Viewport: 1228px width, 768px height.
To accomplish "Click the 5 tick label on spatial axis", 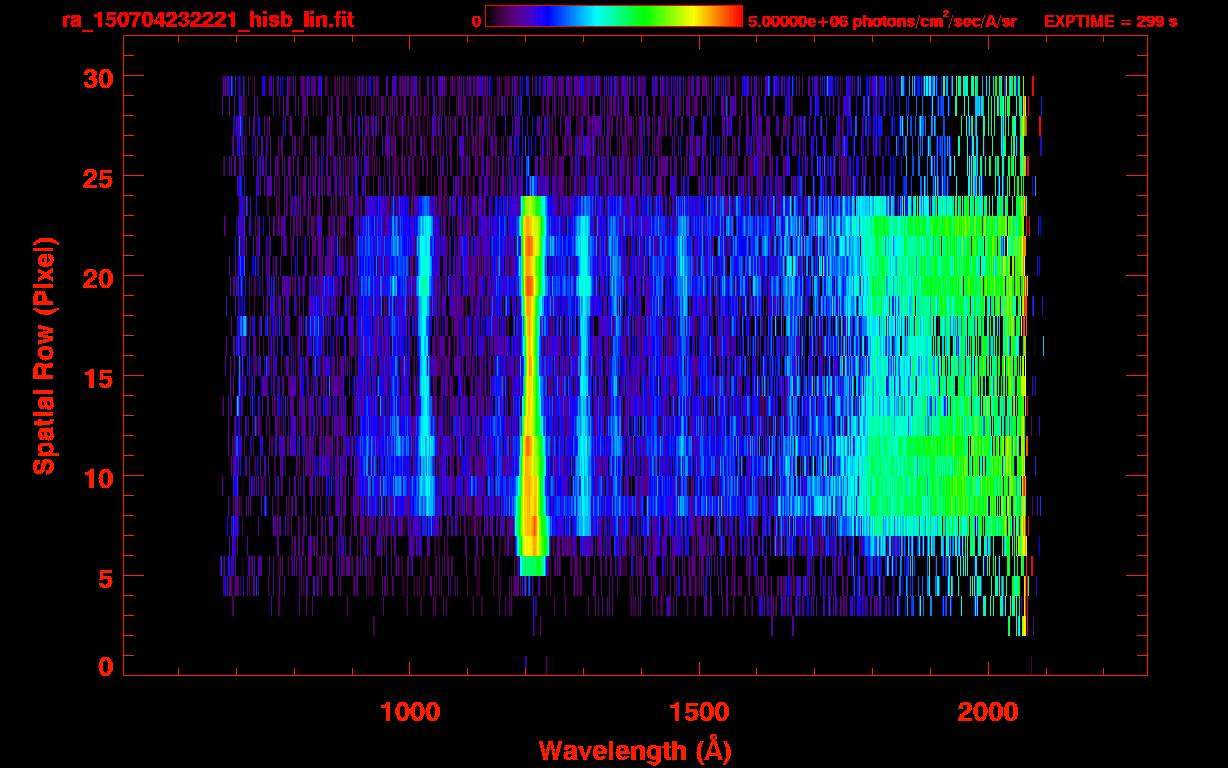I will point(103,577).
